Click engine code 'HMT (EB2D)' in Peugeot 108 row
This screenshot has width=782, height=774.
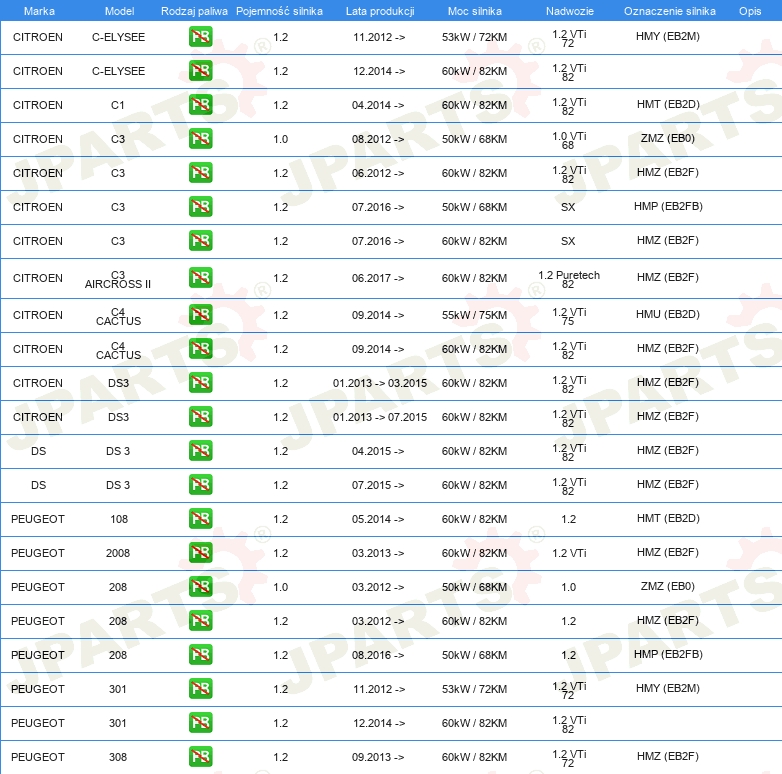(x=668, y=518)
